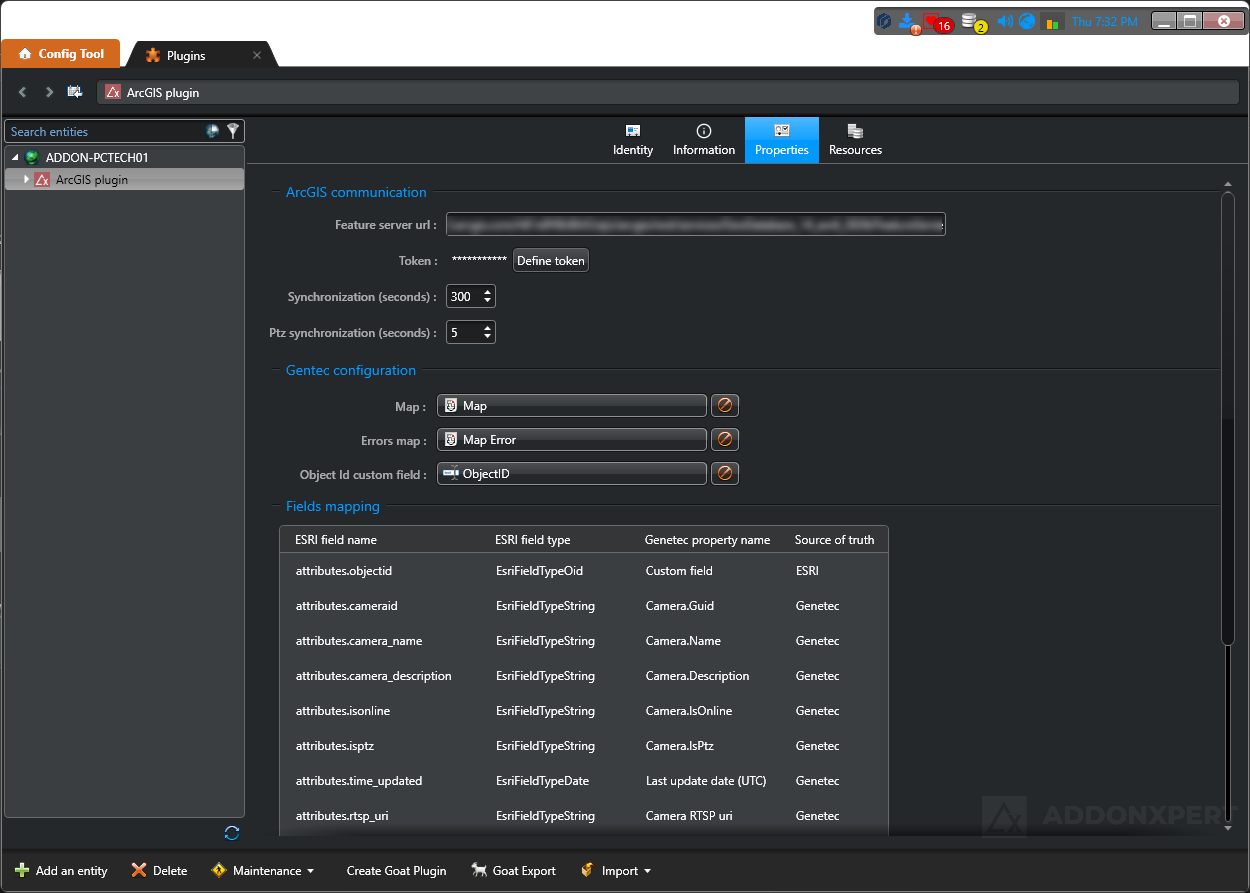Increase Synchronization seconds with up arrow
The image size is (1250, 893).
[x=487, y=292]
